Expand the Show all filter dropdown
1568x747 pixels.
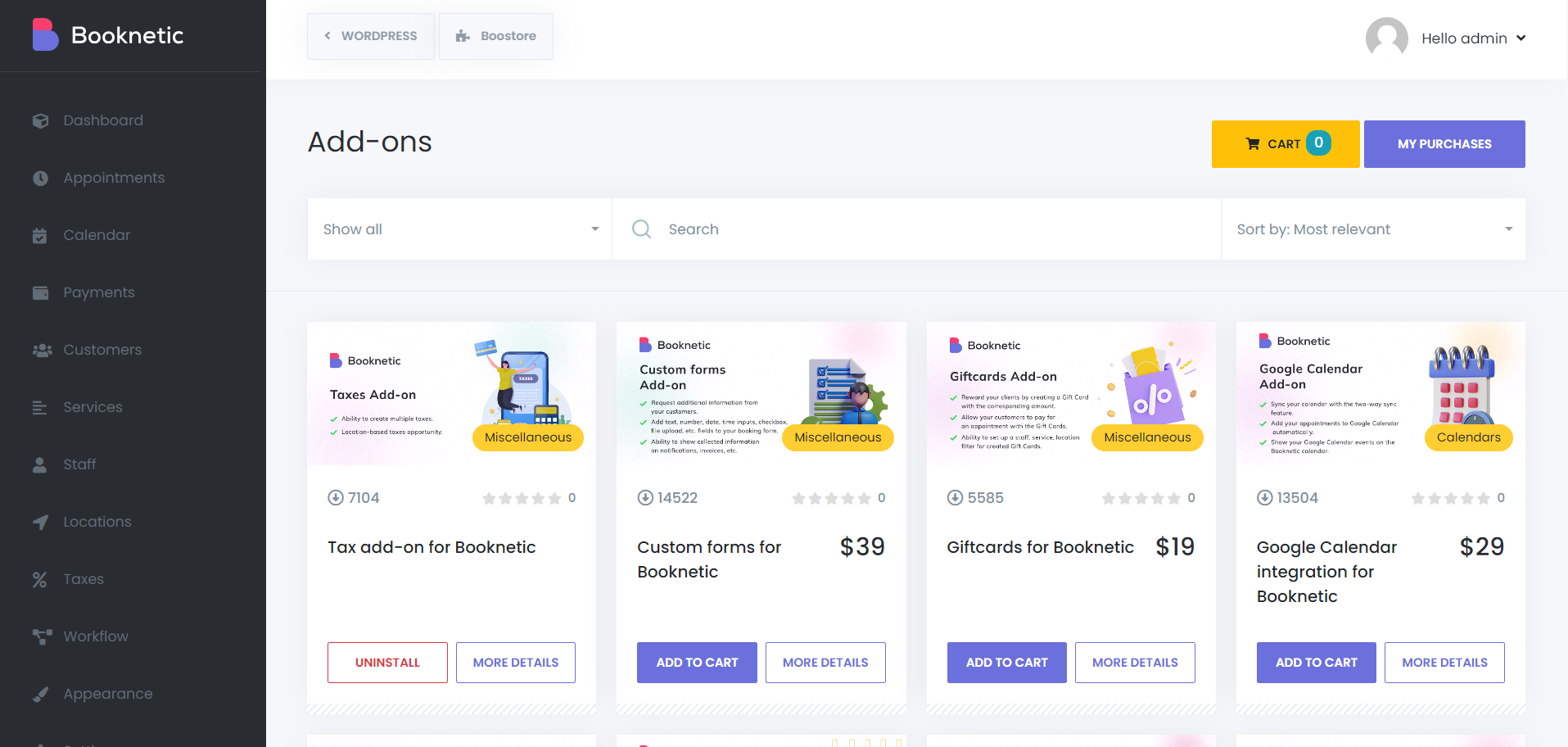point(459,229)
